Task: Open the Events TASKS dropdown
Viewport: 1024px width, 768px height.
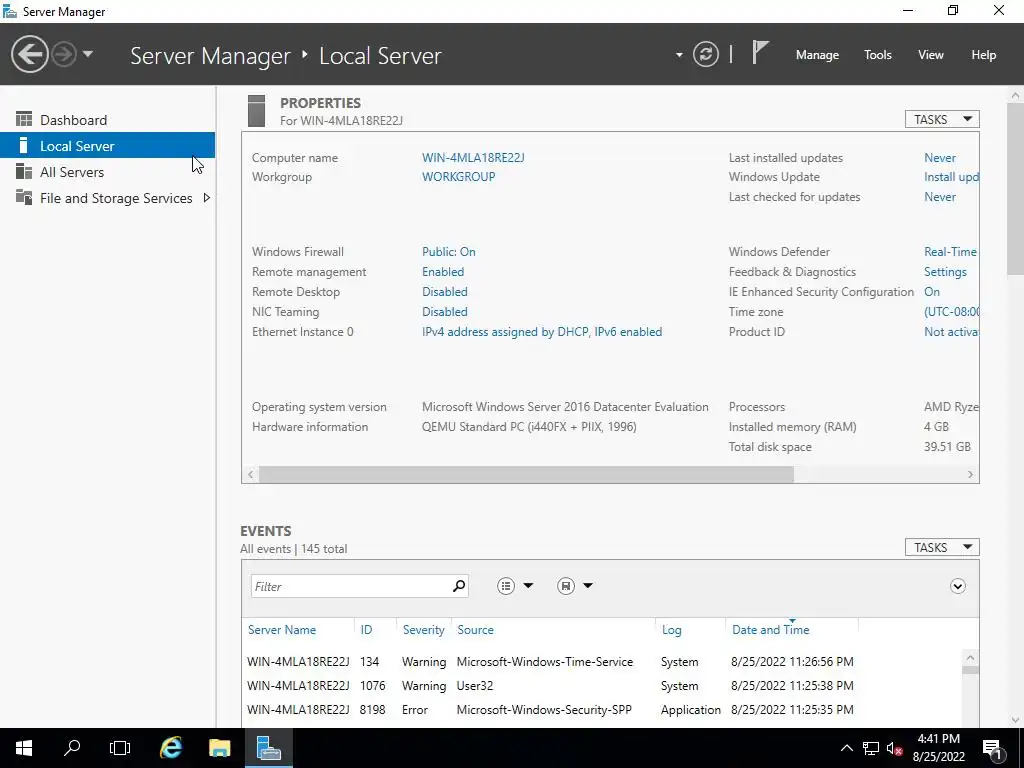Action: pos(942,547)
